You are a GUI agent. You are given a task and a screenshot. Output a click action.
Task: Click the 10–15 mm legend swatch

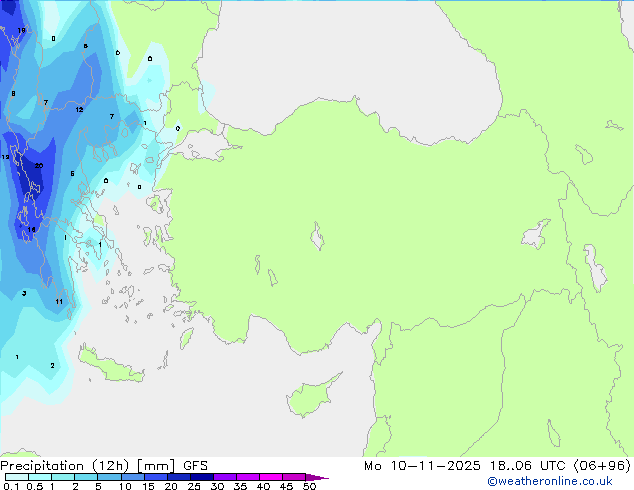[132, 477]
